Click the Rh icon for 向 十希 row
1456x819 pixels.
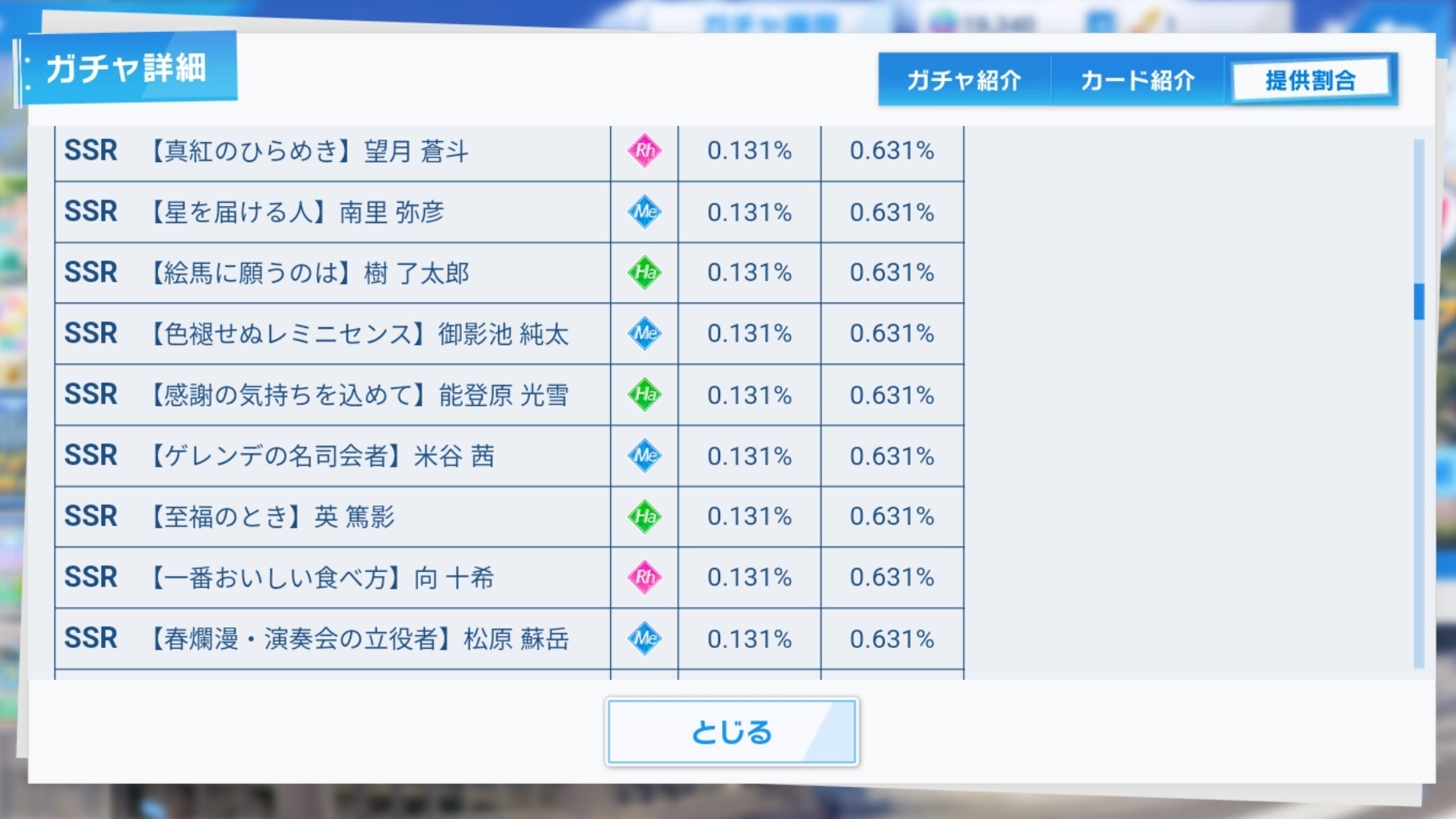click(645, 578)
